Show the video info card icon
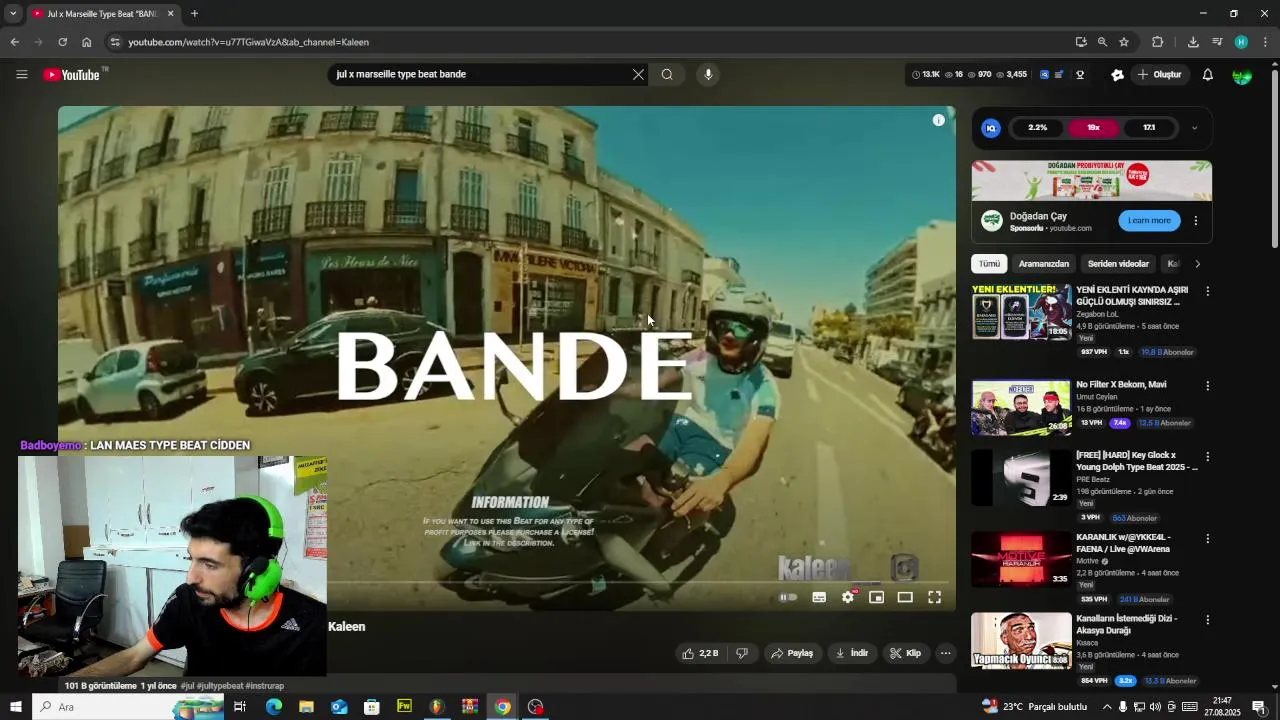 938,120
